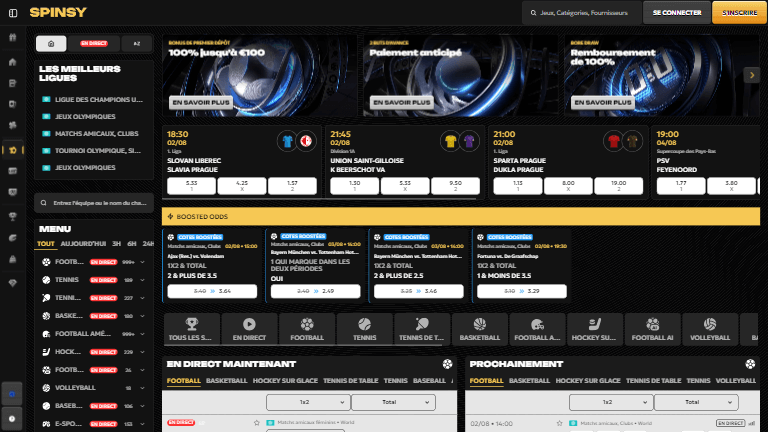Click the SE CONNECTER button
The height and width of the screenshot is (432, 768).
pos(677,13)
